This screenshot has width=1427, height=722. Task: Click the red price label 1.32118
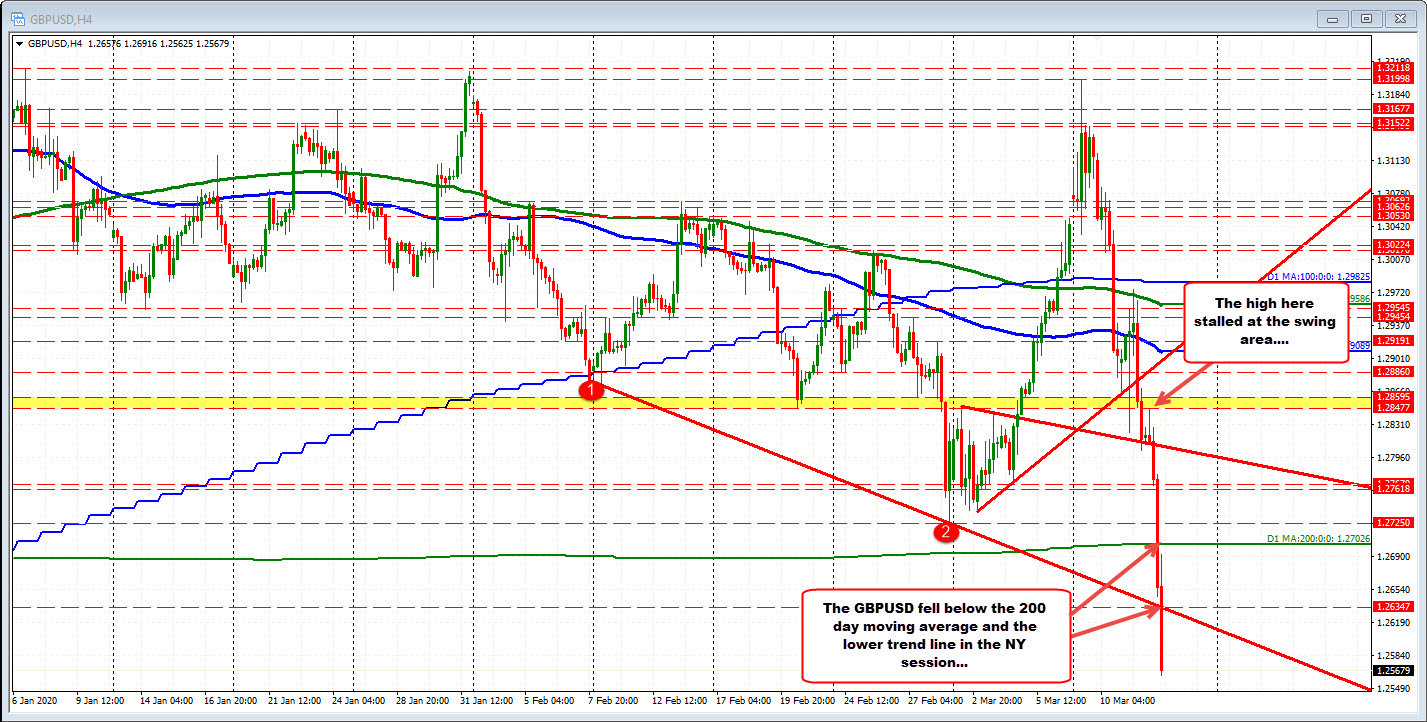pyautogui.click(x=1393, y=67)
